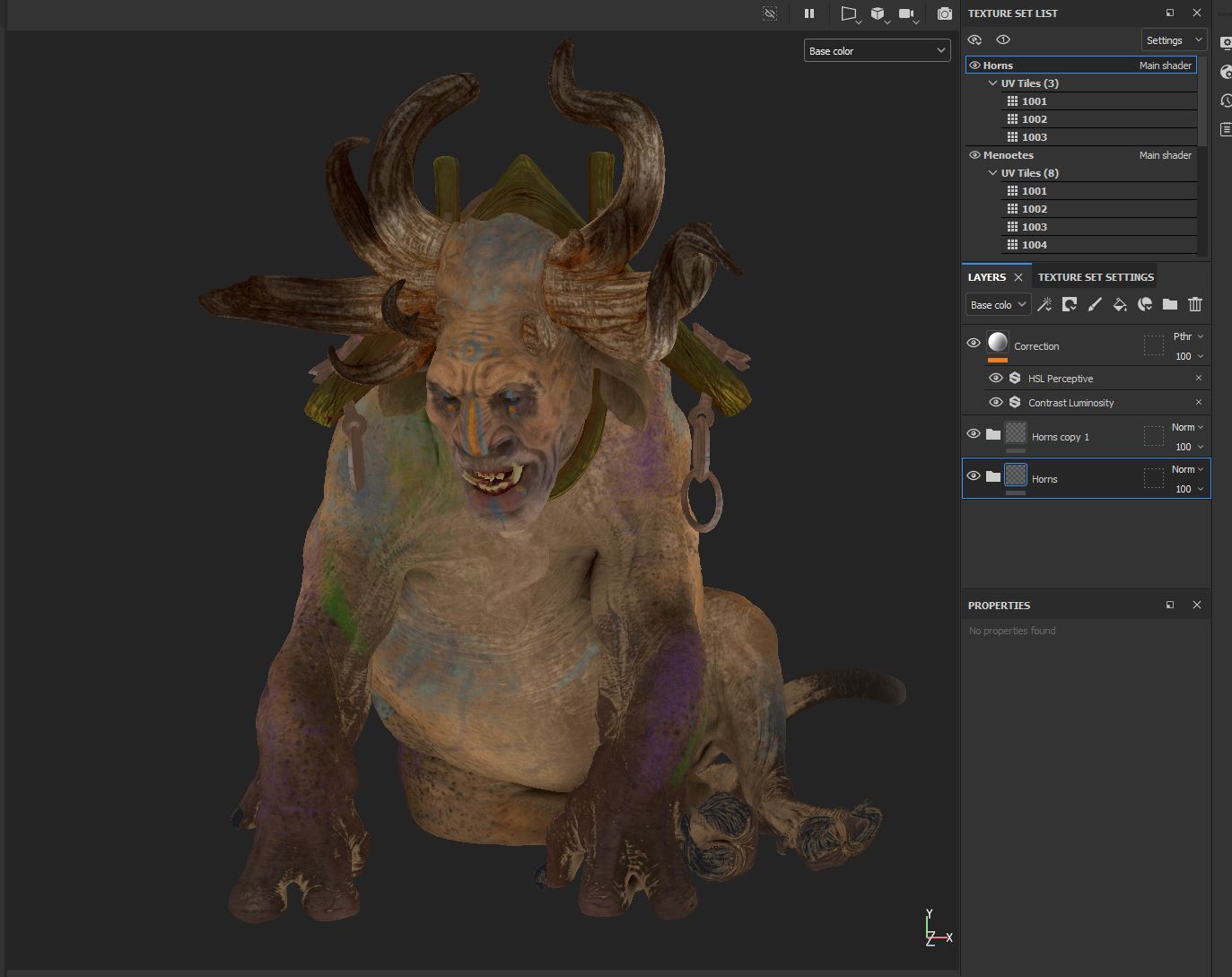Image resolution: width=1232 pixels, height=977 pixels.
Task: Hide the Correction layer
Action: click(x=974, y=343)
